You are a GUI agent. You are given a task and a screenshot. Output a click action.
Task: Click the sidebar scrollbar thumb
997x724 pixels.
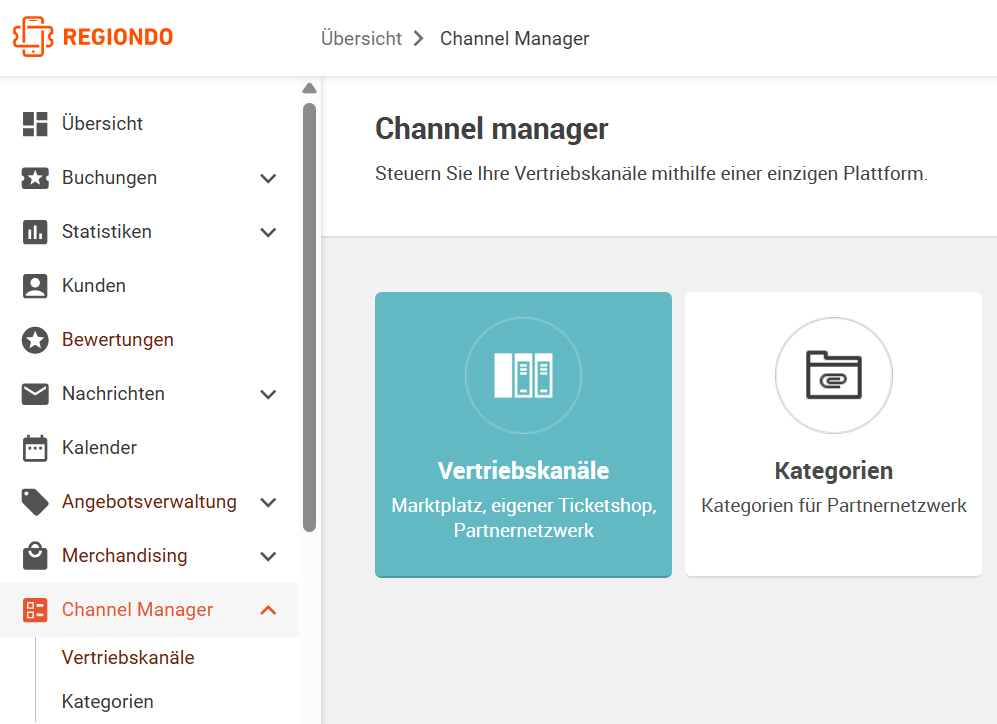coord(310,317)
